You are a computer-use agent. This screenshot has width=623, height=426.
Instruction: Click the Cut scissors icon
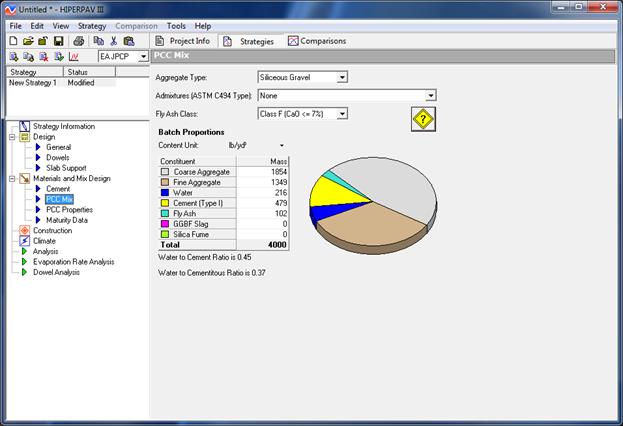(114, 41)
